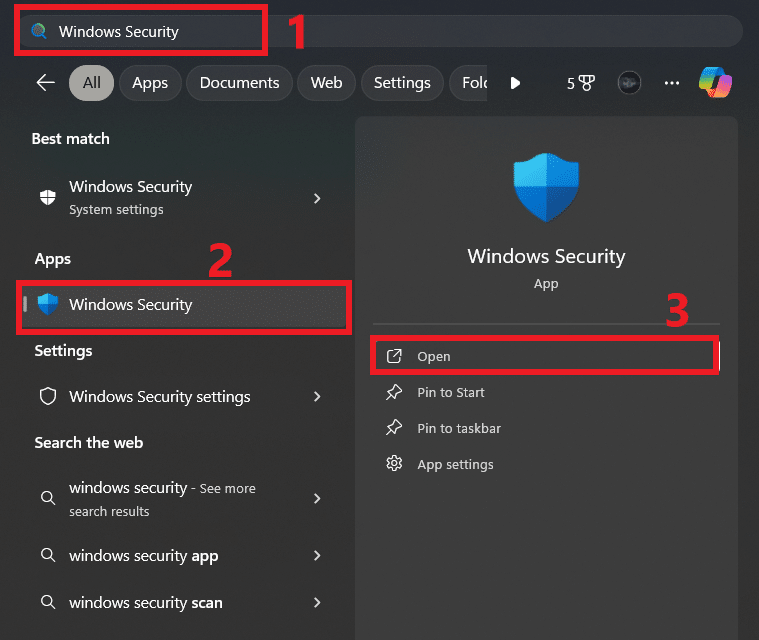Click the large Windows Security shield icon
The image size is (759, 640).
pos(546,187)
